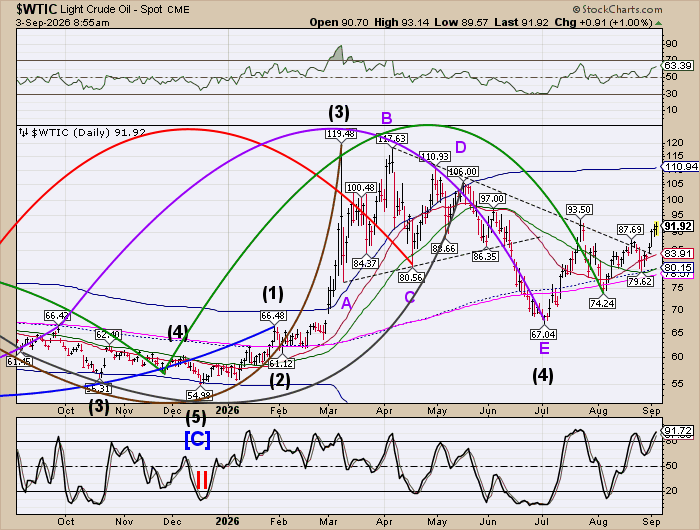Click the StockCharts.com copyright watermark
The height and width of the screenshot is (530, 700).
617,9
